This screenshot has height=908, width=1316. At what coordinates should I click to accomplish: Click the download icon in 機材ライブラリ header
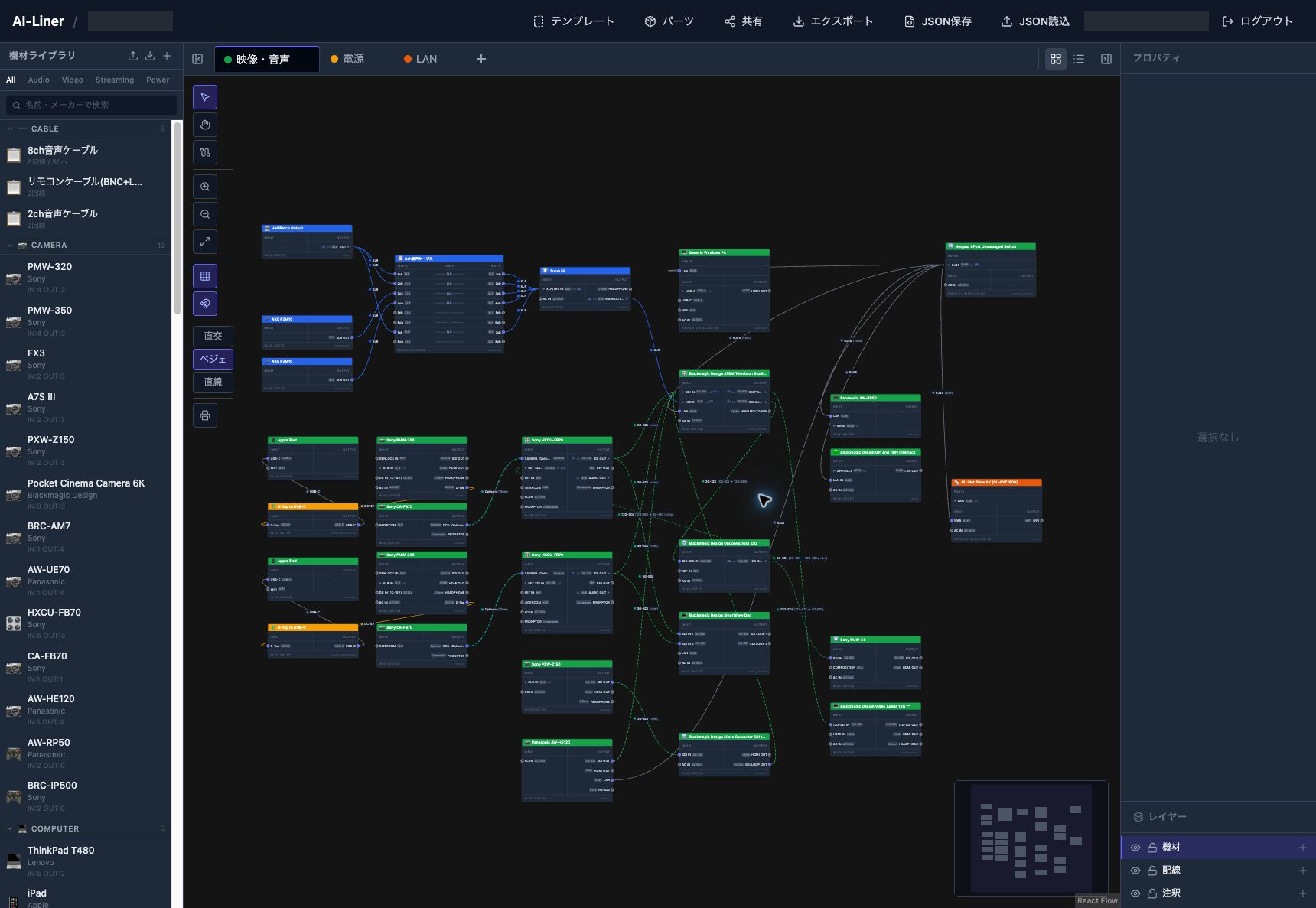click(x=150, y=56)
